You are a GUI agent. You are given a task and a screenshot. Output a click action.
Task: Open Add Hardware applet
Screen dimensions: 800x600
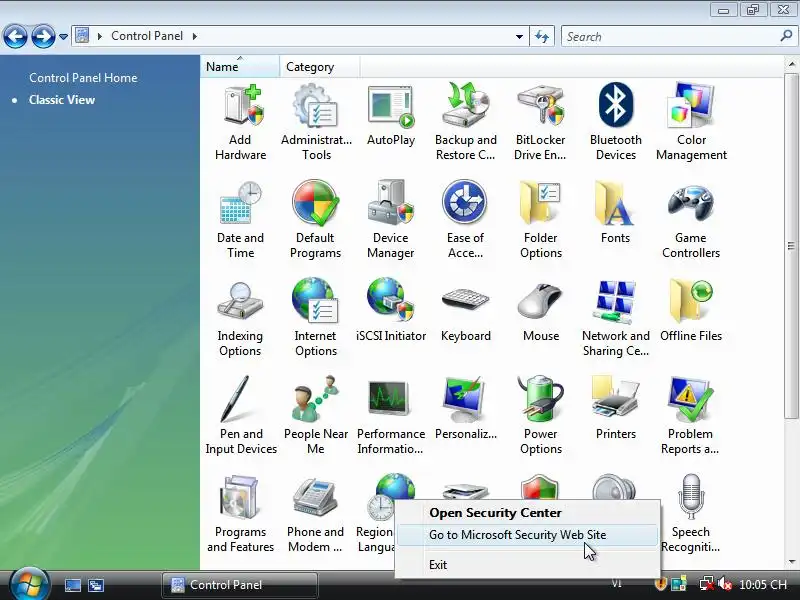(x=240, y=122)
